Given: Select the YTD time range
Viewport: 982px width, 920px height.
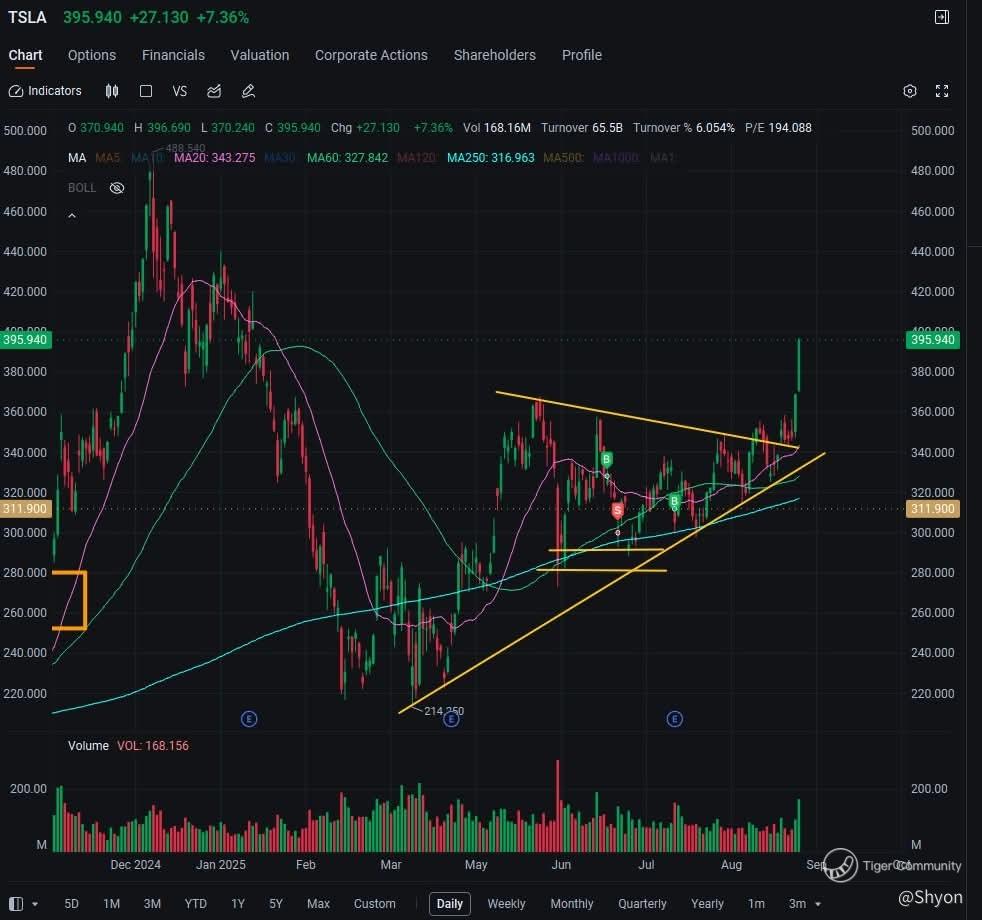Looking at the screenshot, I should [x=195, y=904].
